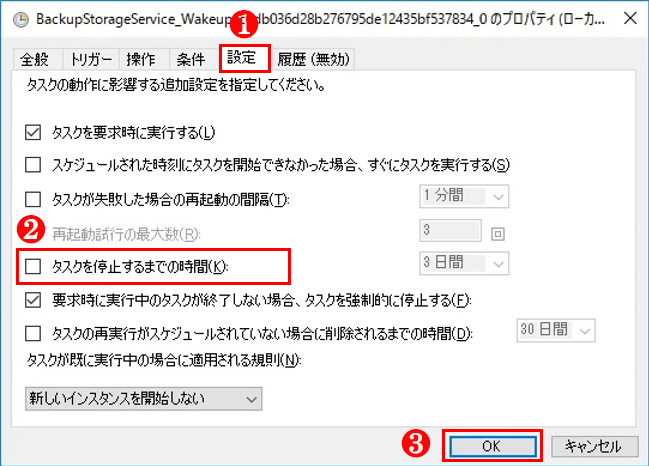Go to the 条件 tab
649x466 pixels.
click(x=191, y=60)
